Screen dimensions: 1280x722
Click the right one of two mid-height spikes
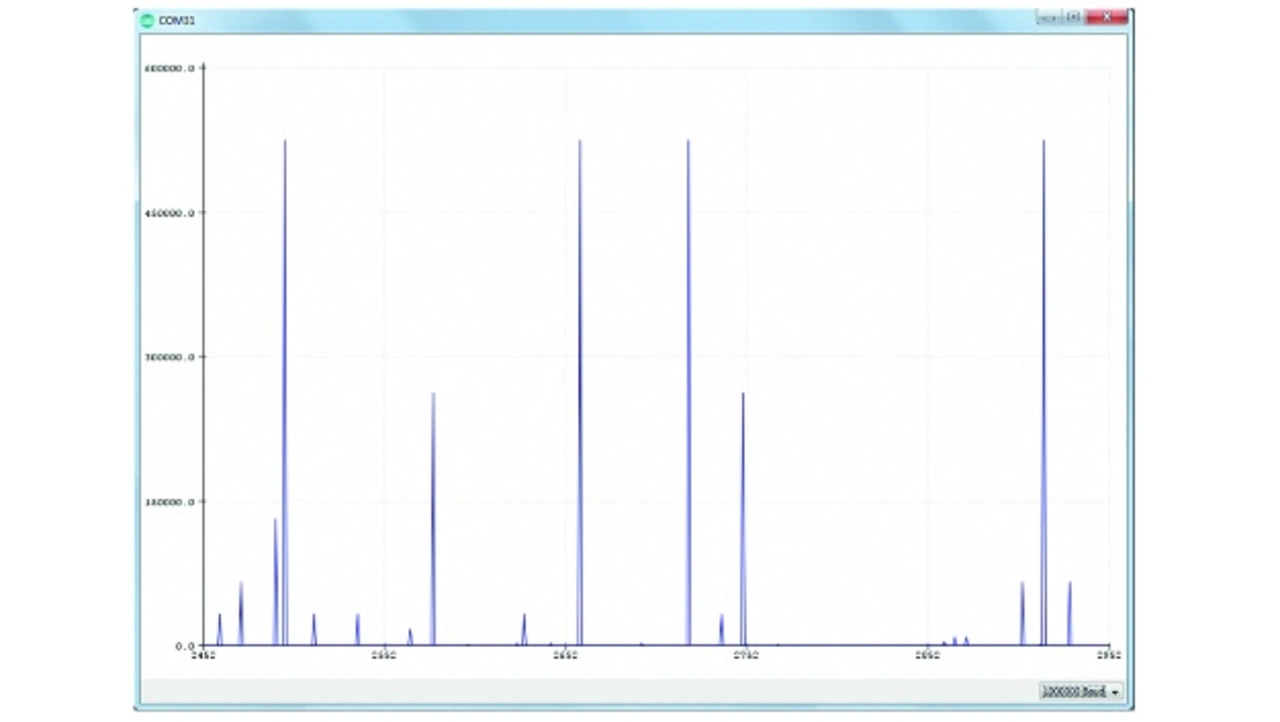click(x=742, y=395)
